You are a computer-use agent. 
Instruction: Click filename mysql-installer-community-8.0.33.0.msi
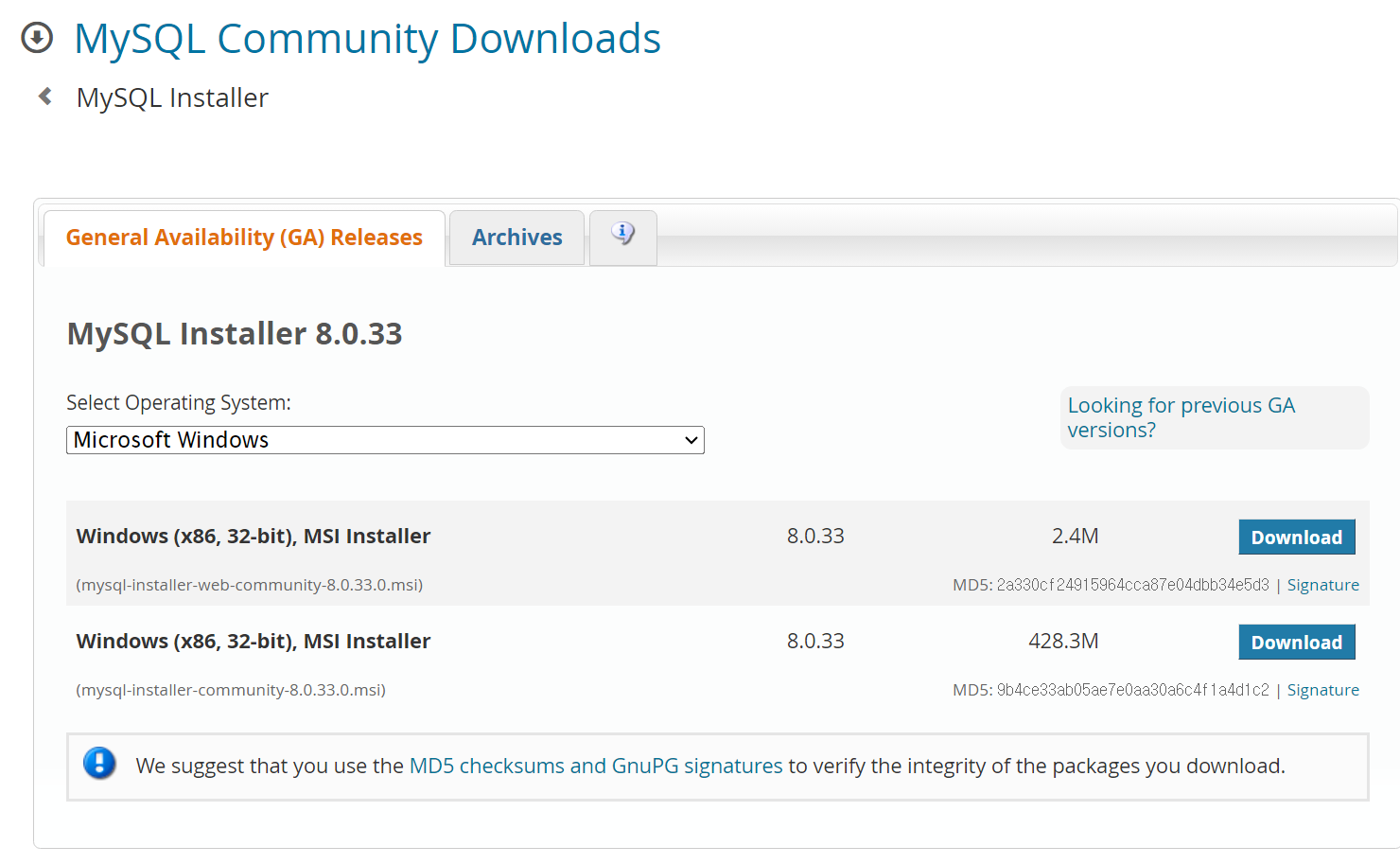tap(231, 690)
